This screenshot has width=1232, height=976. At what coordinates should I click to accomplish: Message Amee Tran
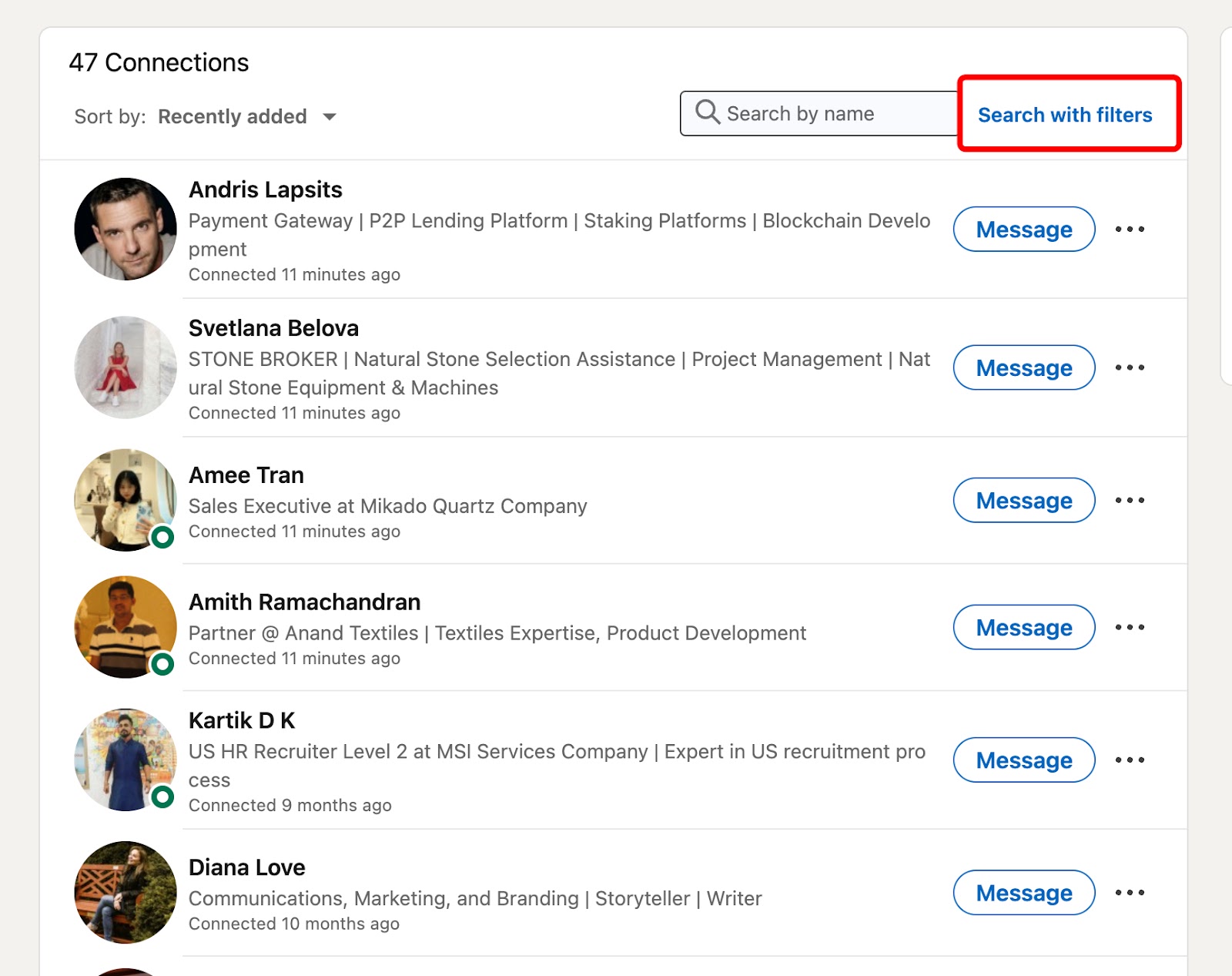(x=1023, y=500)
